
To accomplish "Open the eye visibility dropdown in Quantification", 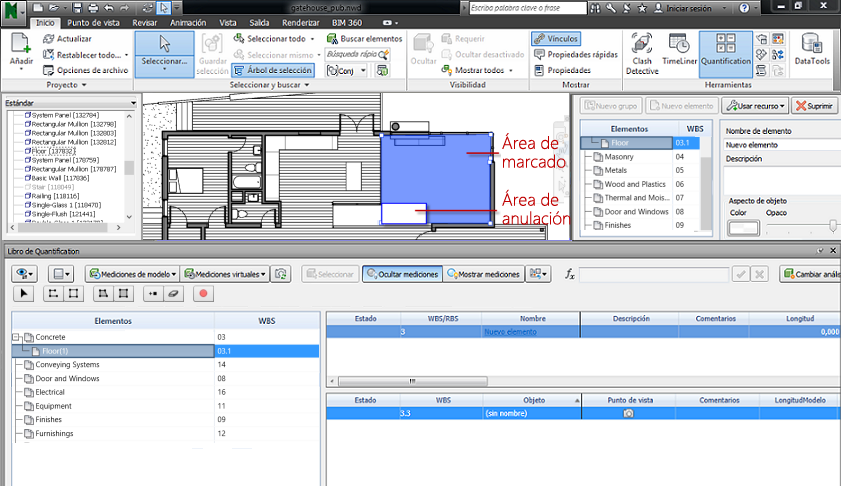I will [x=24, y=274].
